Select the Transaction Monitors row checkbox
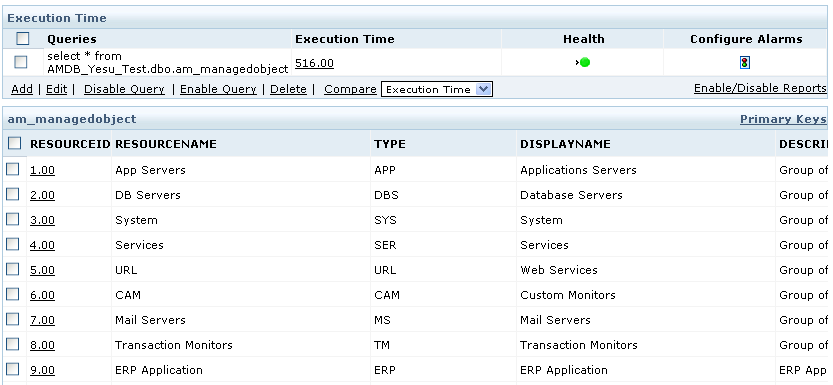 tap(12, 344)
